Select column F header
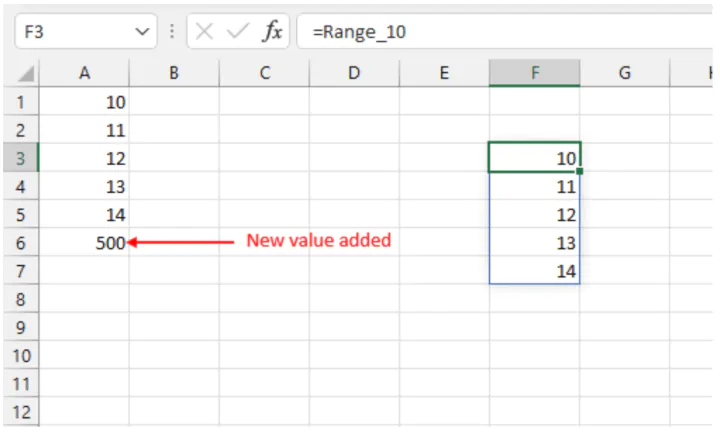The image size is (720, 433). (x=534, y=73)
